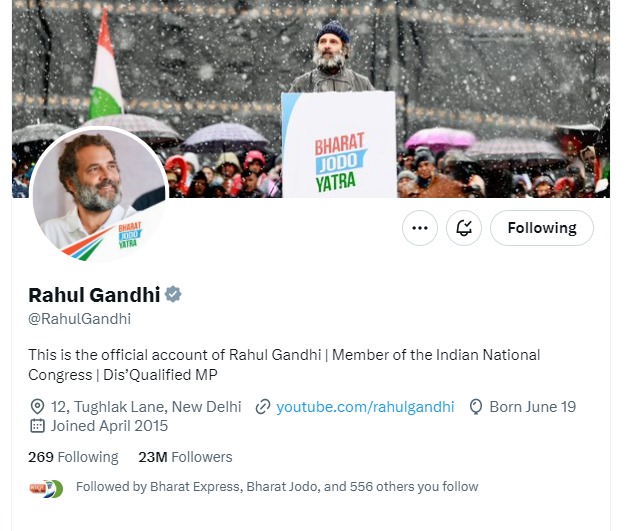Click the Rahul Gandhi display name
This screenshot has width=638, height=531.
tap(94, 295)
